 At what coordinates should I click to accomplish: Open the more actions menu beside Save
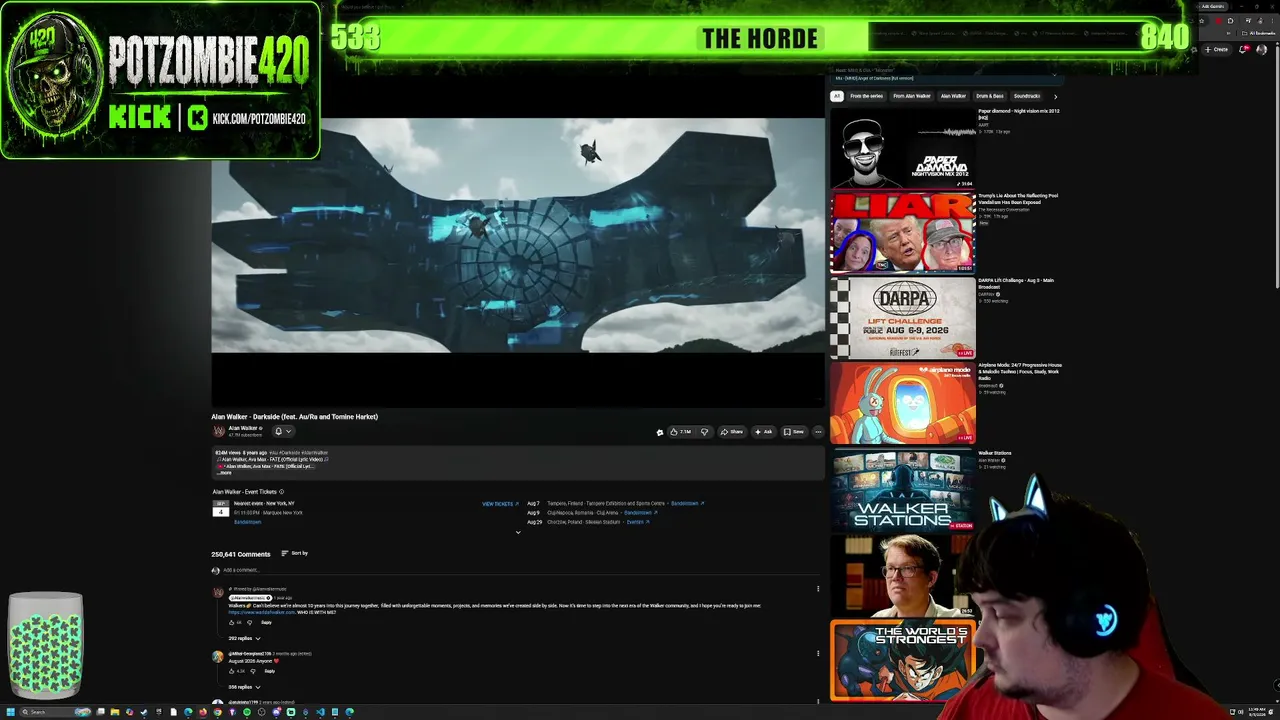click(x=818, y=432)
